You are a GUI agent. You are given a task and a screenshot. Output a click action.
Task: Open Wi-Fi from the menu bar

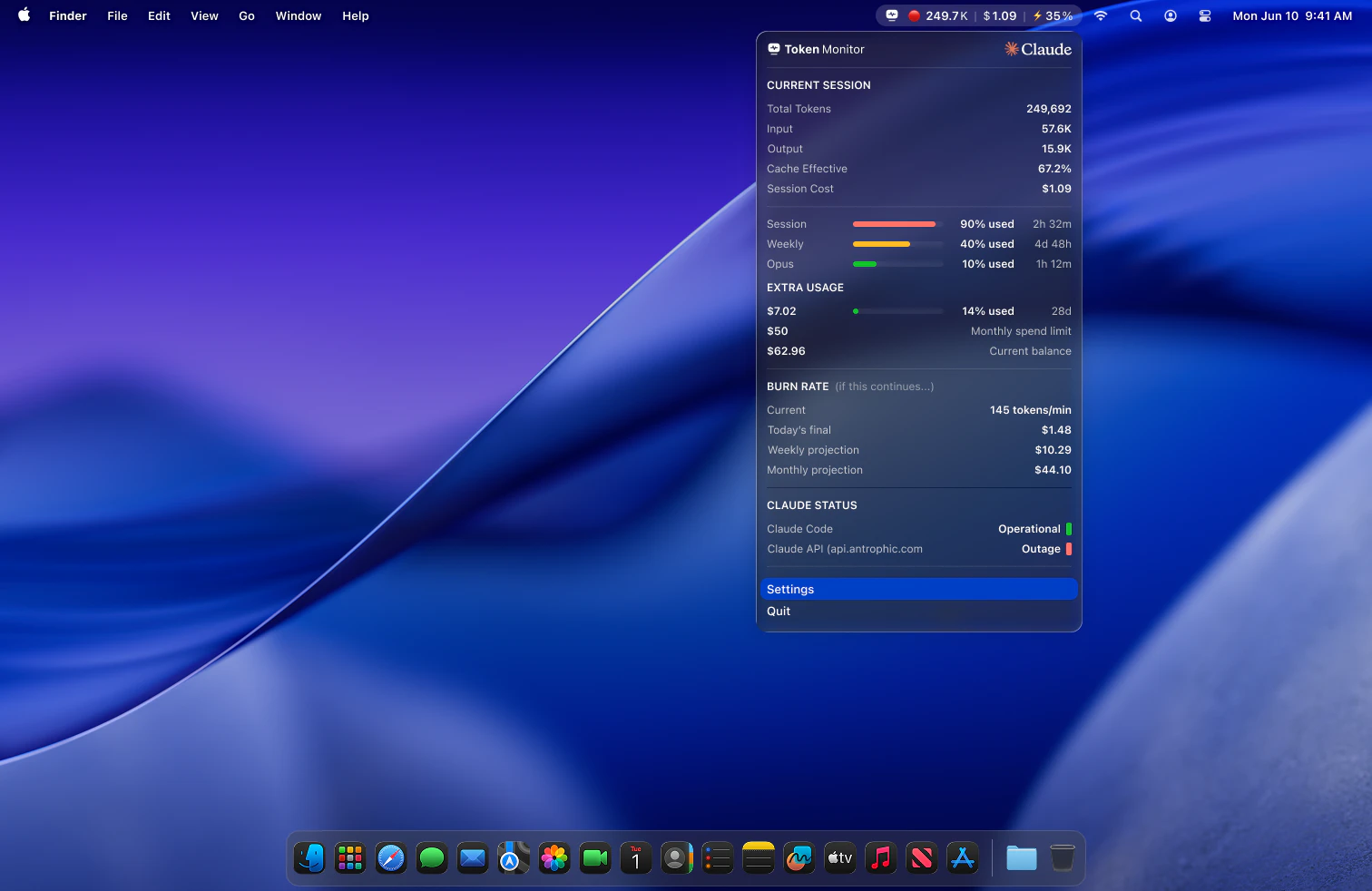(x=1100, y=15)
